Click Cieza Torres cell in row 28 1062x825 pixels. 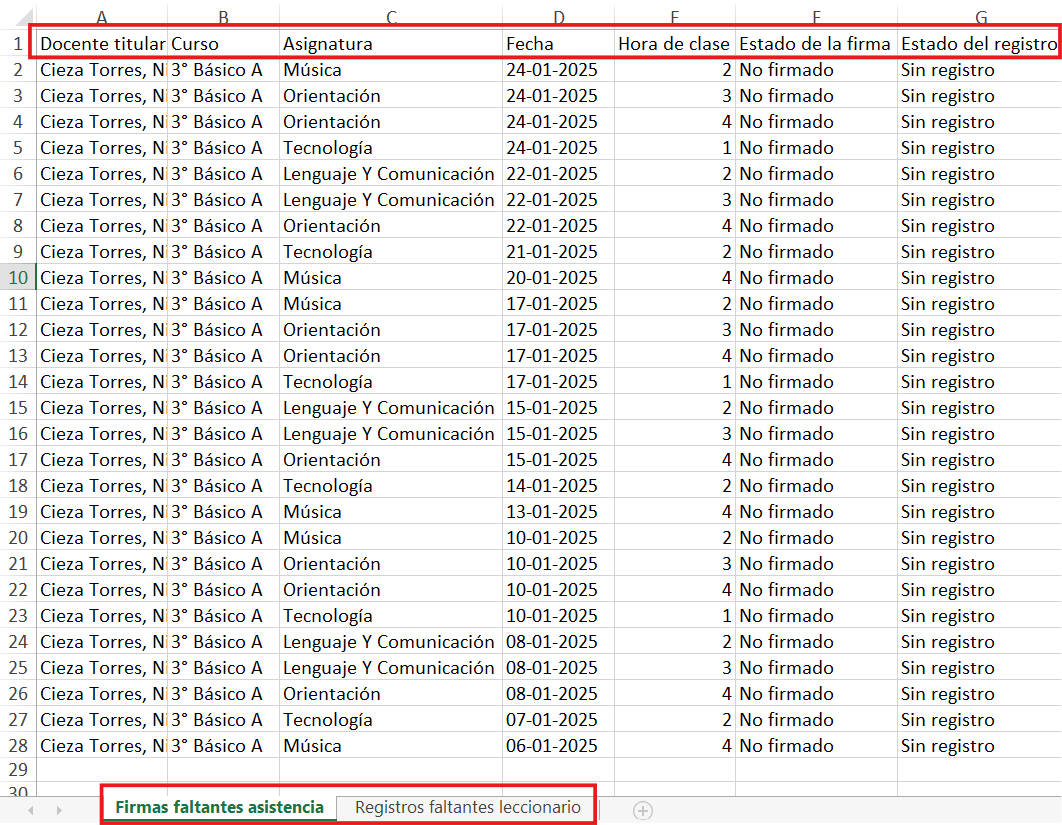point(102,746)
